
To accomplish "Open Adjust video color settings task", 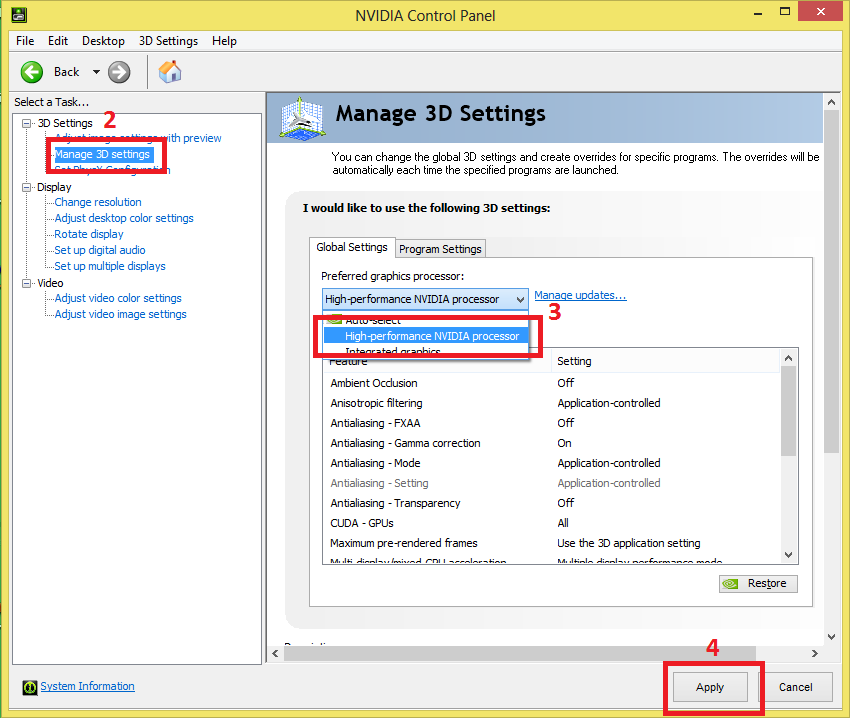I will (118, 298).
